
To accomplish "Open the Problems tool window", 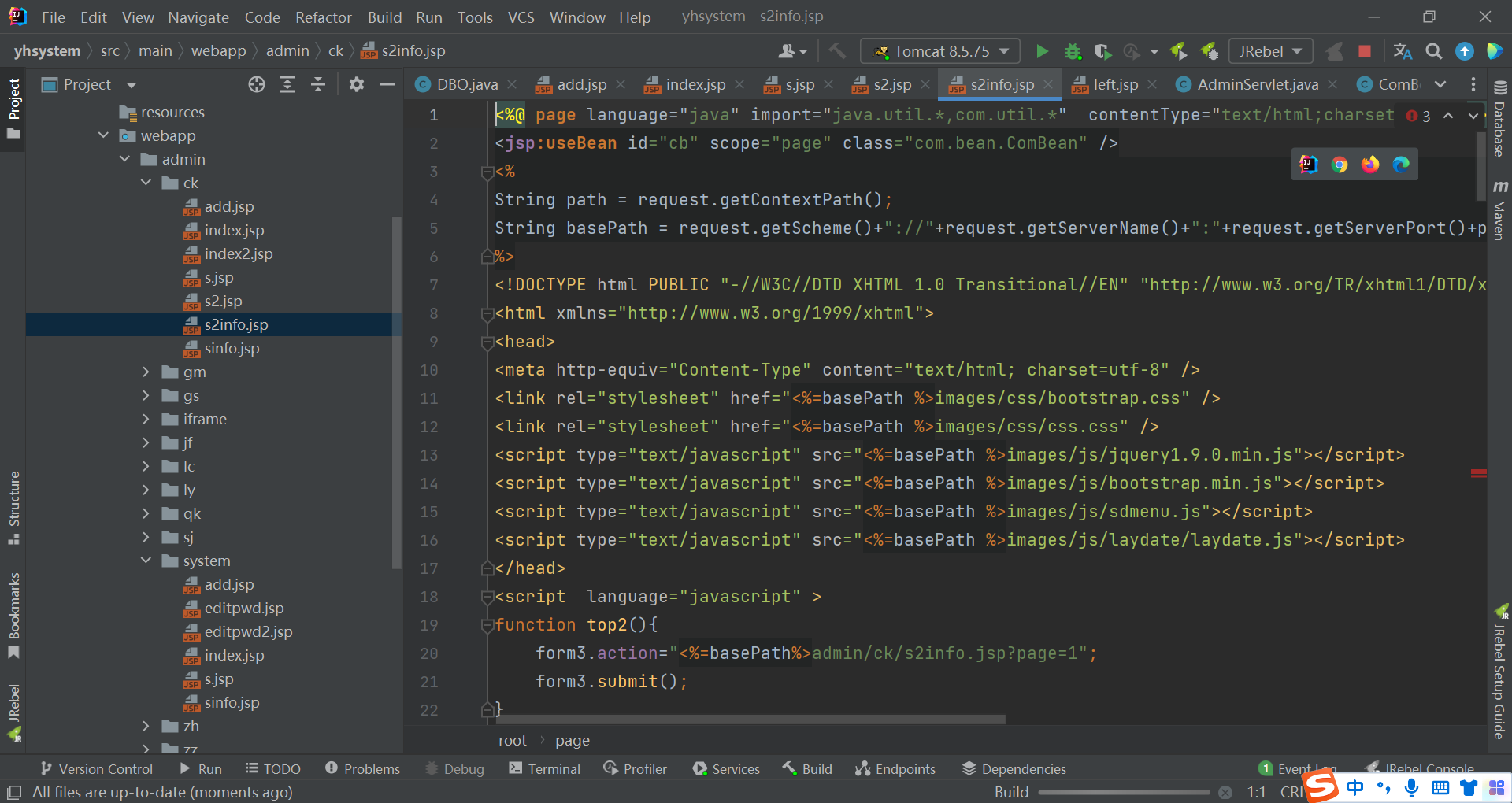I will 362,768.
